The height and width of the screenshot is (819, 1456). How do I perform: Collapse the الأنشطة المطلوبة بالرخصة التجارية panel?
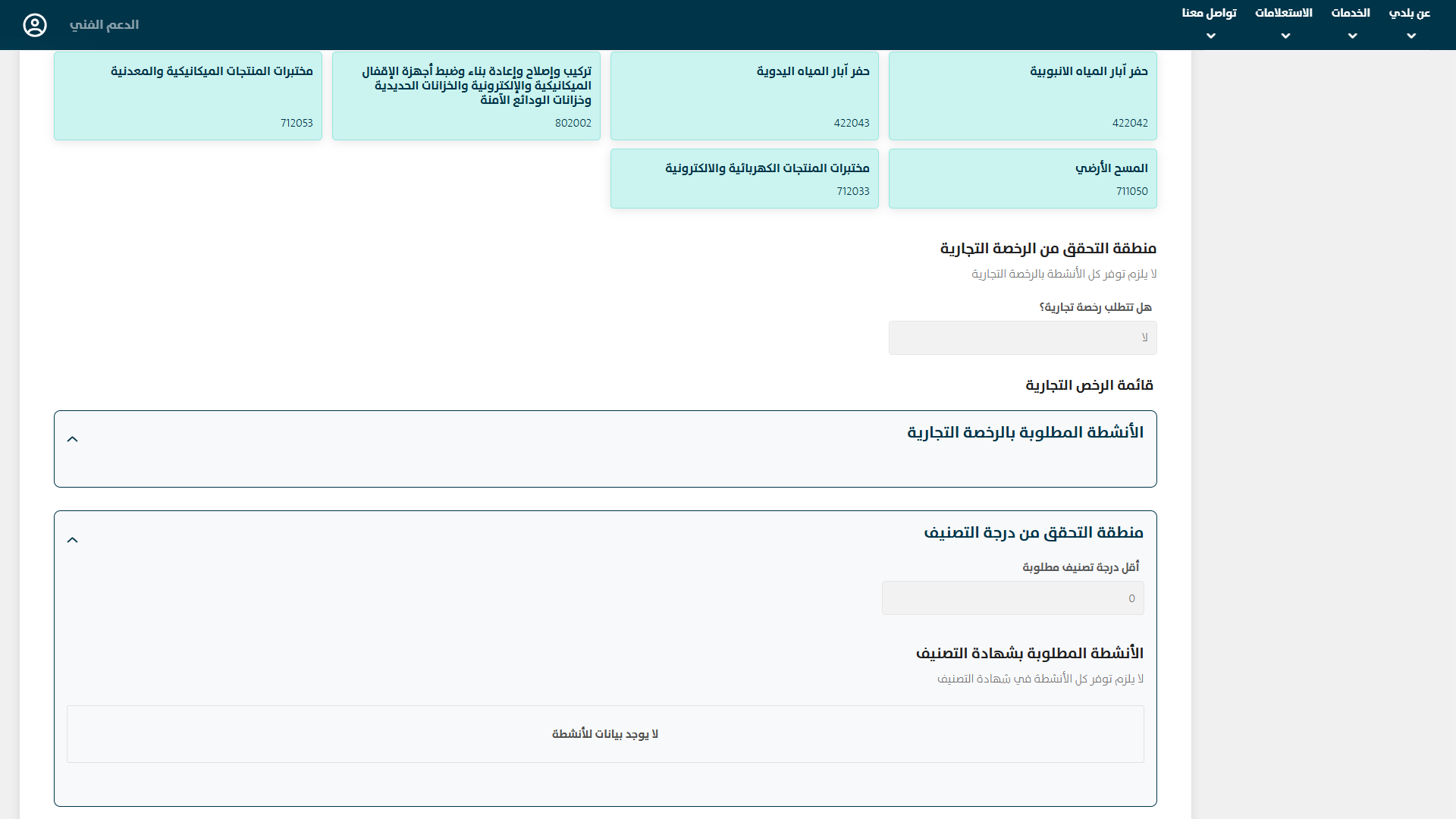(73, 440)
